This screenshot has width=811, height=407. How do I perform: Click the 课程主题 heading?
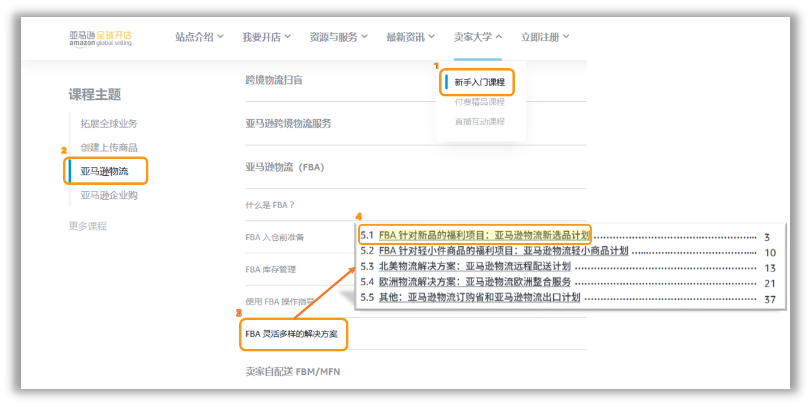point(95,95)
